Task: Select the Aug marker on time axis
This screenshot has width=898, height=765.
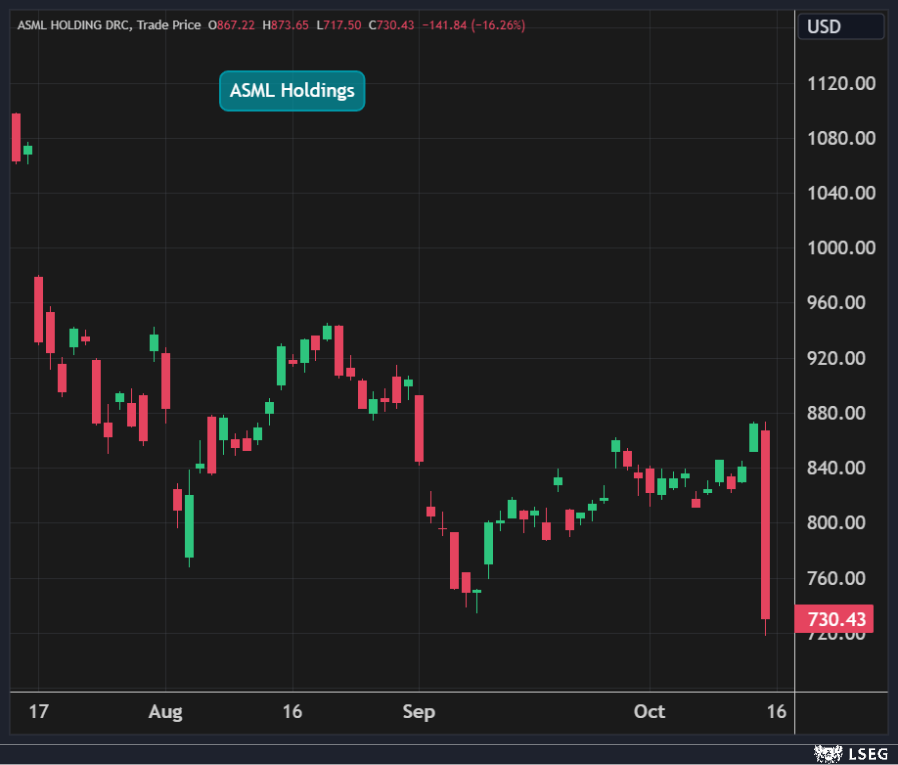Action: click(165, 712)
